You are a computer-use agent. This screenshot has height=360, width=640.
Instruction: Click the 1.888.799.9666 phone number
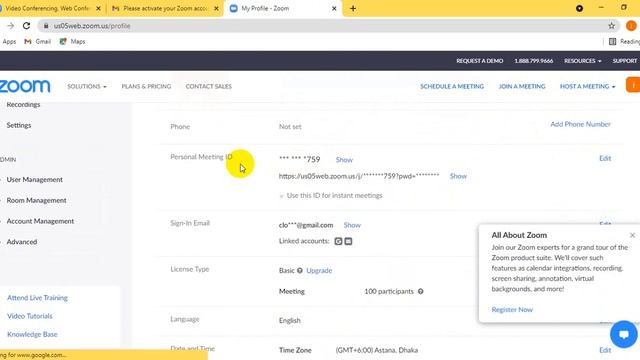tap(533, 61)
